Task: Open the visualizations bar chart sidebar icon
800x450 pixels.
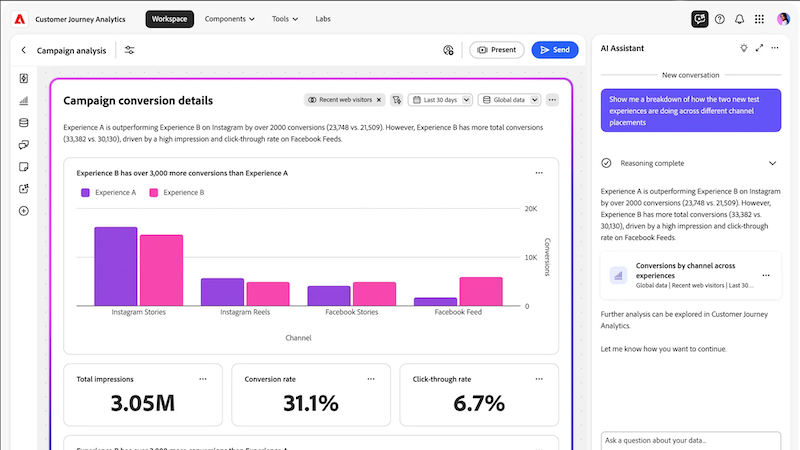Action: (x=23, y=101)
